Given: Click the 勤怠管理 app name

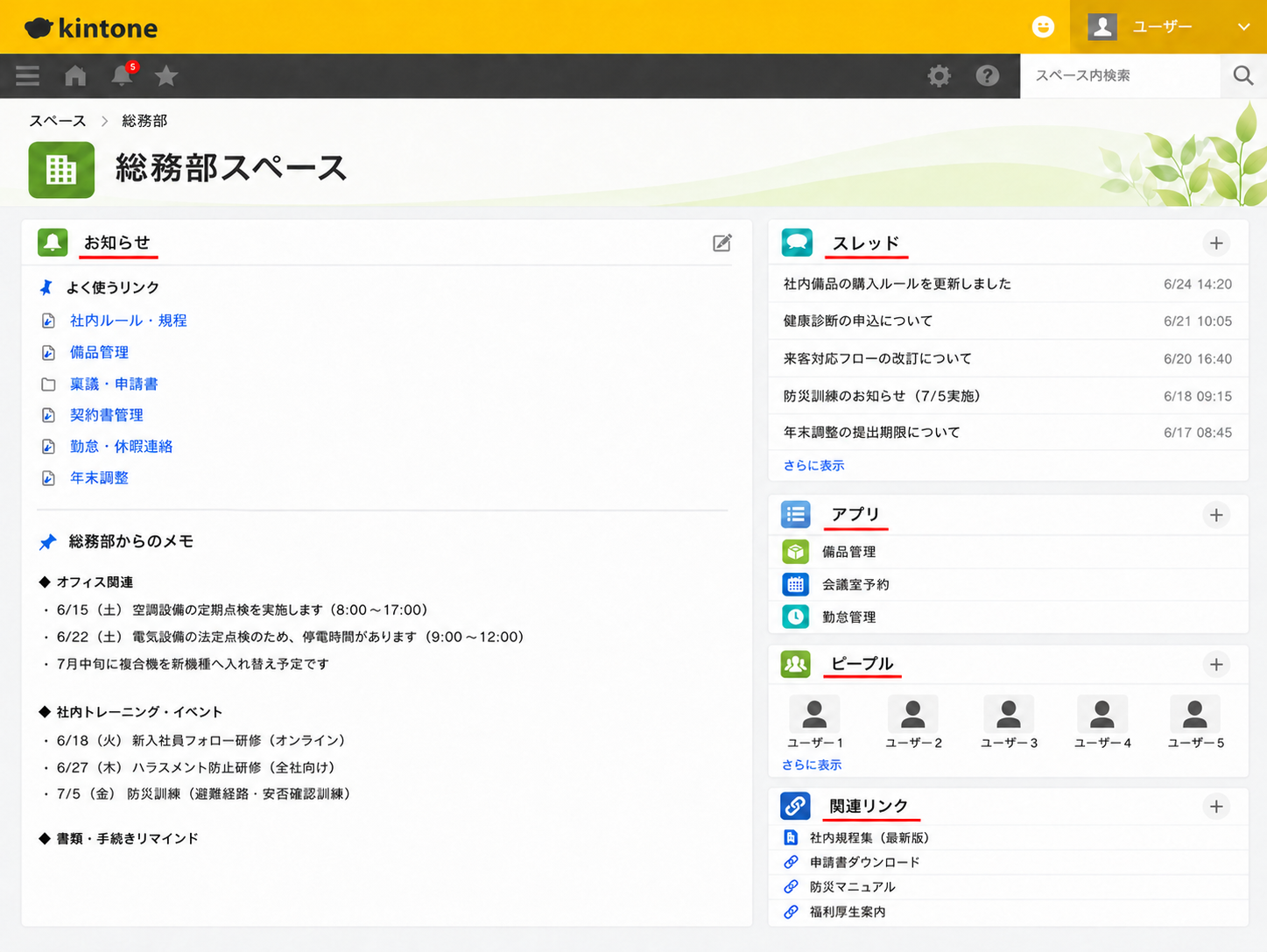Looking at the screenshot, I should tap(849, 617).
